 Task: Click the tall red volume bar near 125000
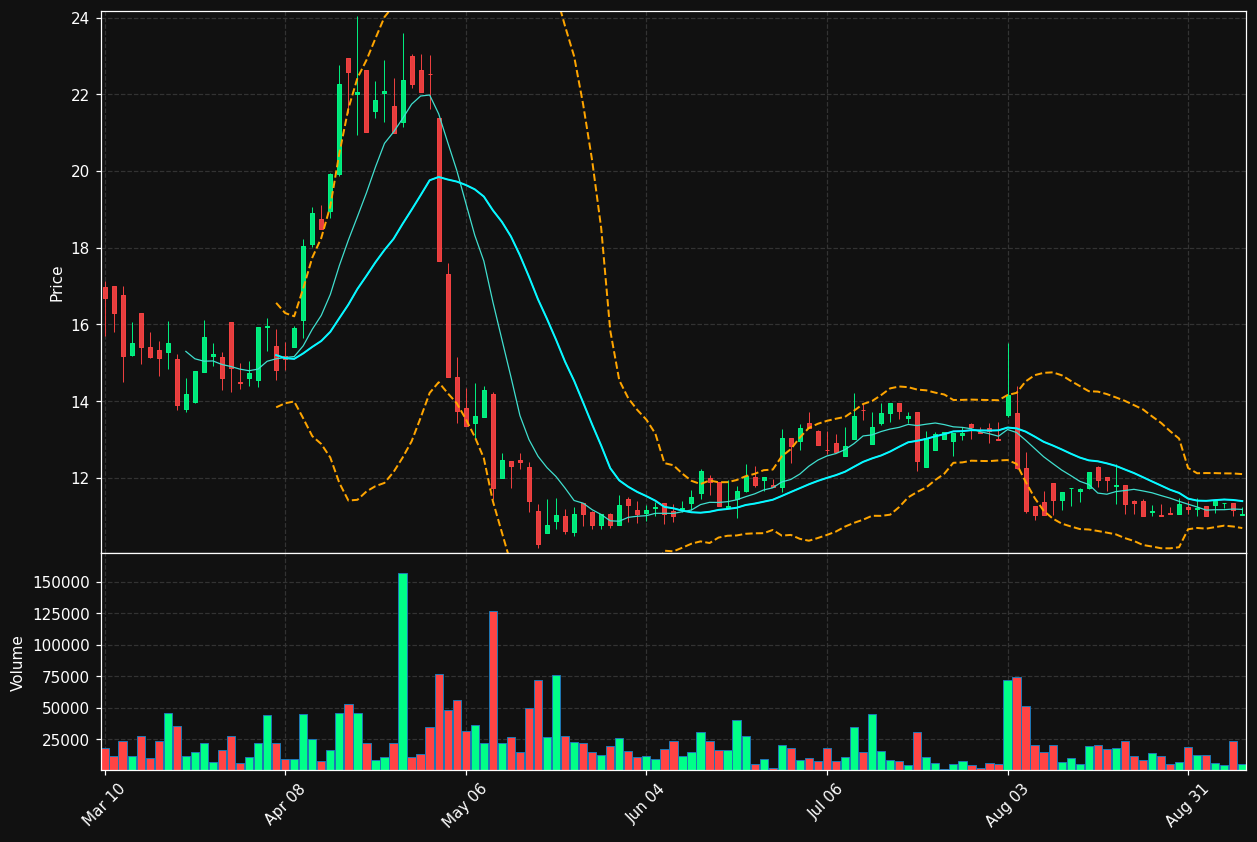(x=493, y=690)
